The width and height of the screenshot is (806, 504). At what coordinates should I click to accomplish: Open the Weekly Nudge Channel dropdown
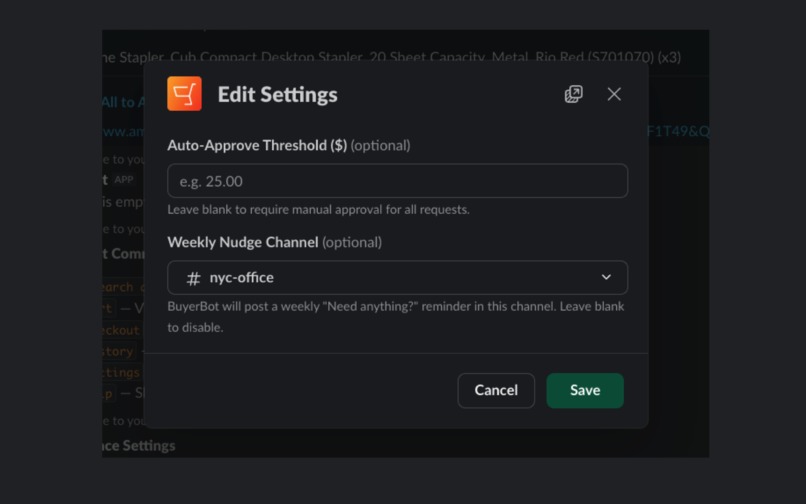coord(397,278)
